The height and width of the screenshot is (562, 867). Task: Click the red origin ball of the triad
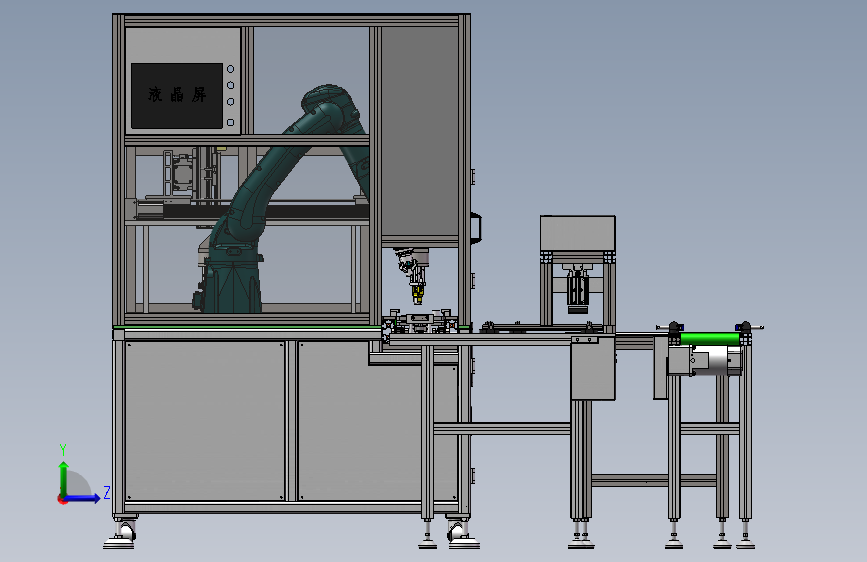click(x=61, y=499)
